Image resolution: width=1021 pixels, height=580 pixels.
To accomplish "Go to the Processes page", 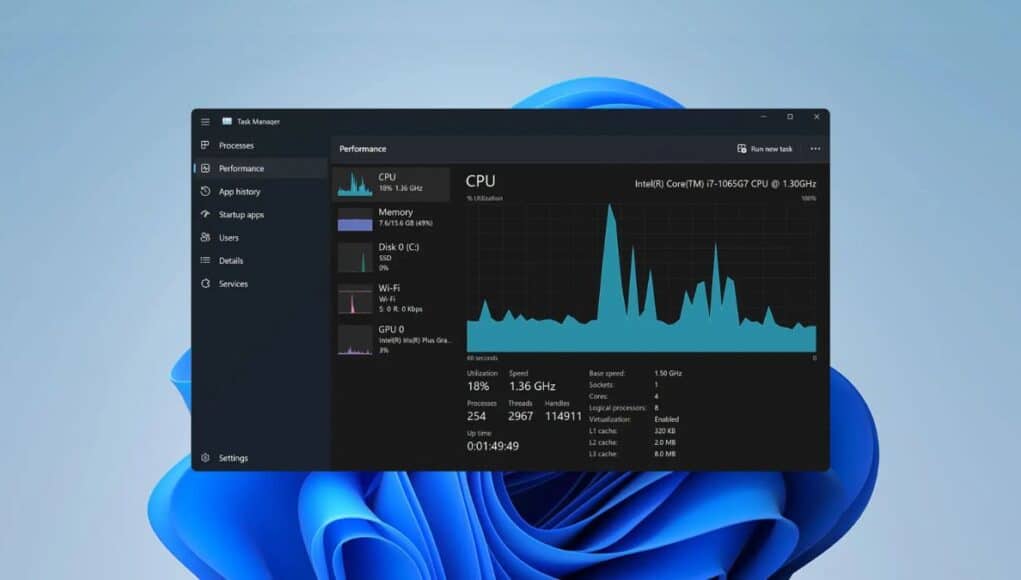I will click(x=236, y=145).
